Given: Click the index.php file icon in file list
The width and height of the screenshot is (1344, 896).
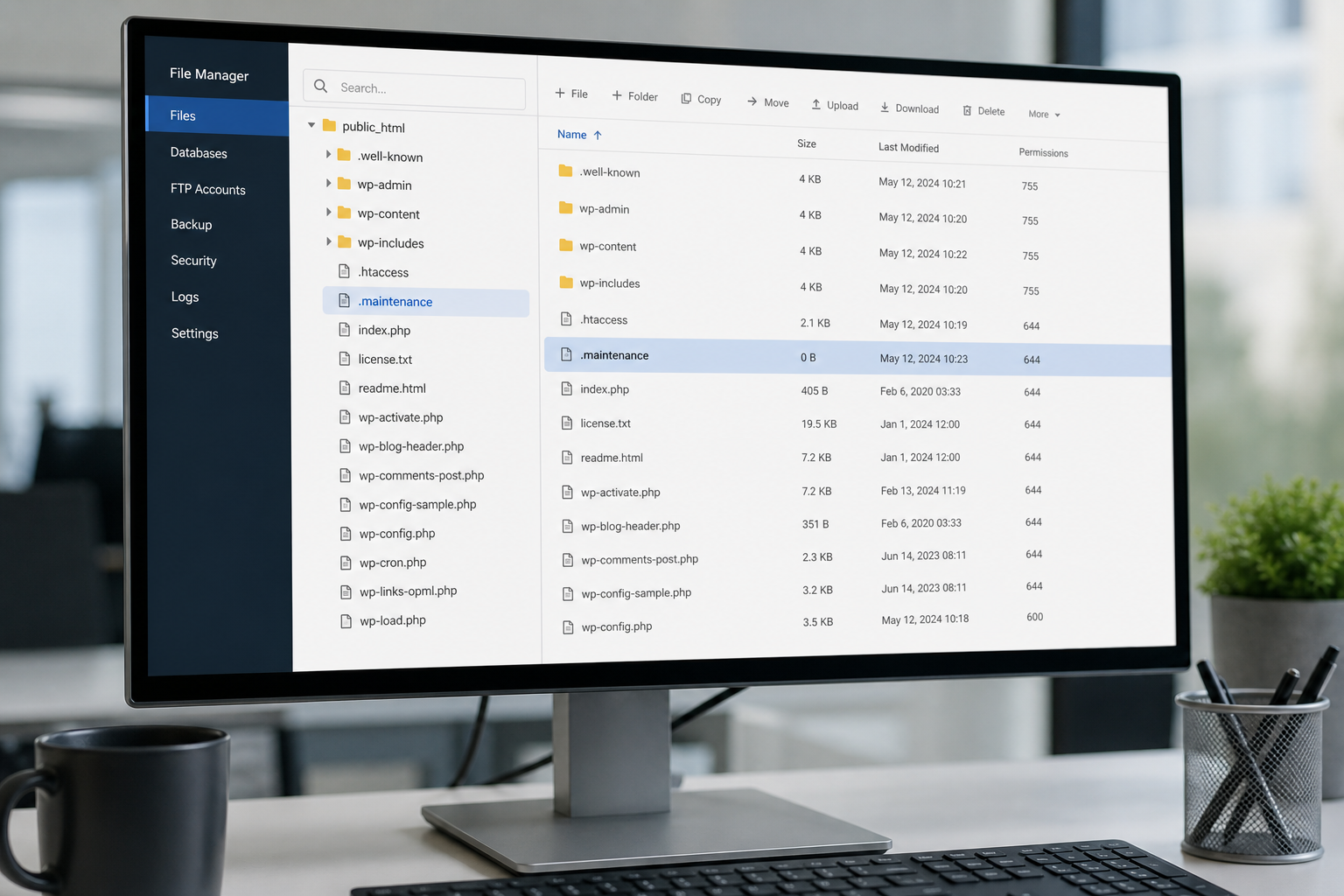Looking at the screenshot, I should pos(566,388).
